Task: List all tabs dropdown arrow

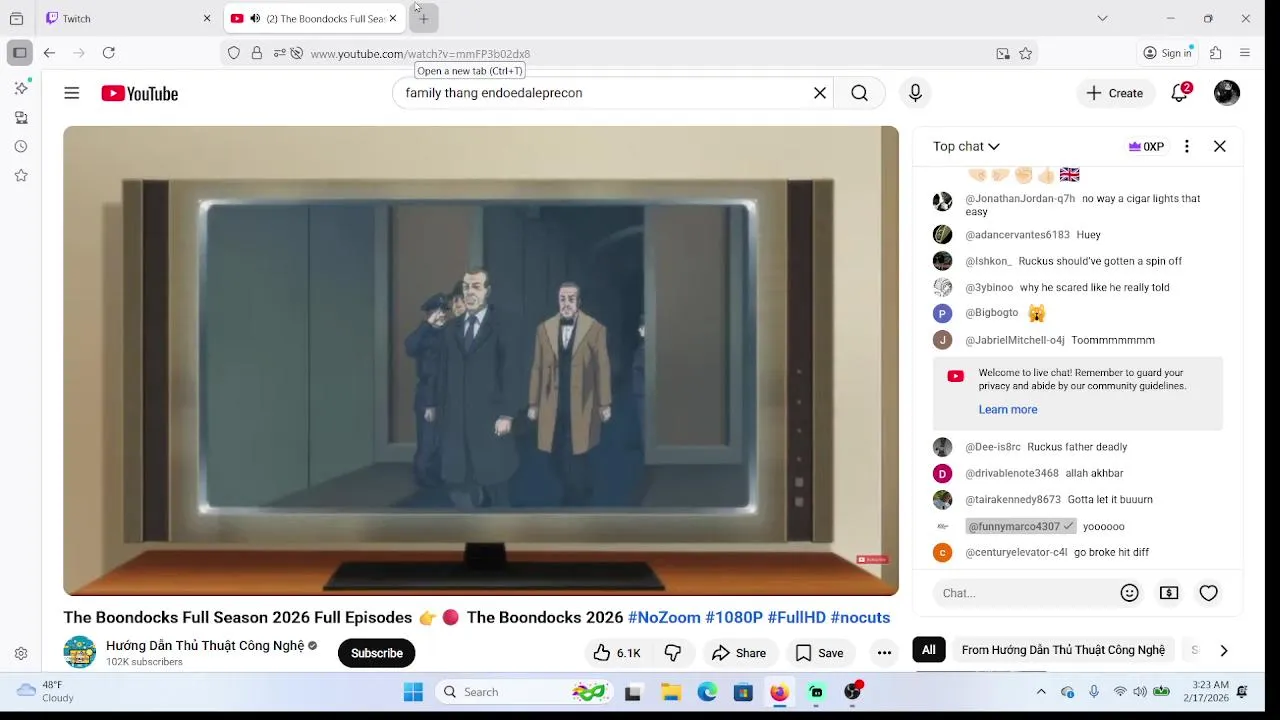Action: [1102, 18]
